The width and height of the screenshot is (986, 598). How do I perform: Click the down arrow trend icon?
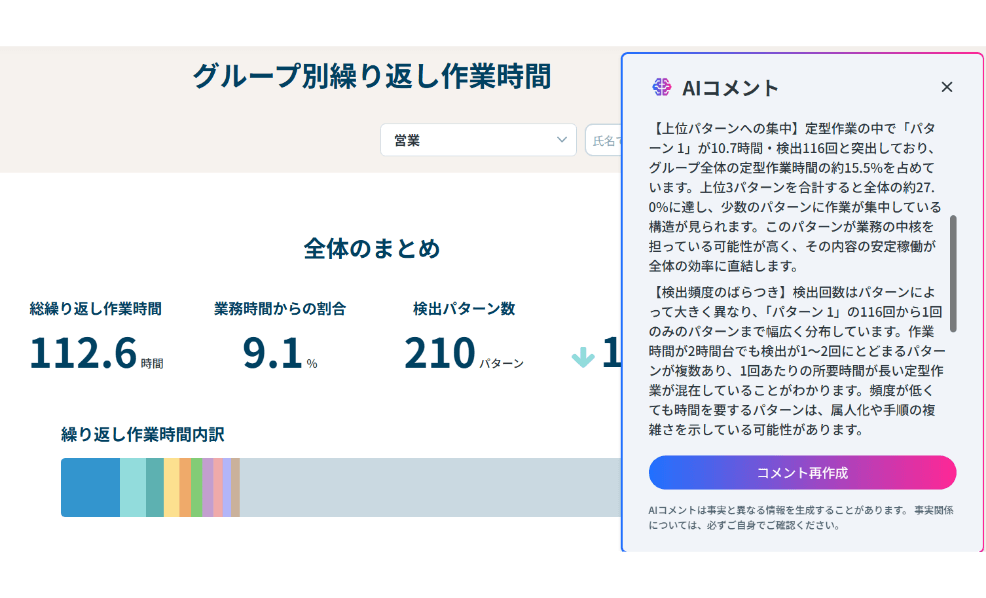coord(583,357)
